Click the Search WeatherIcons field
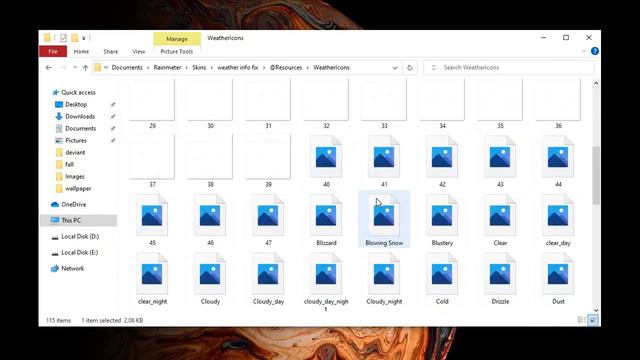Image resolution: width=640 pixels, height=360 pixels. pyautogui.click(x=509, y=68)
